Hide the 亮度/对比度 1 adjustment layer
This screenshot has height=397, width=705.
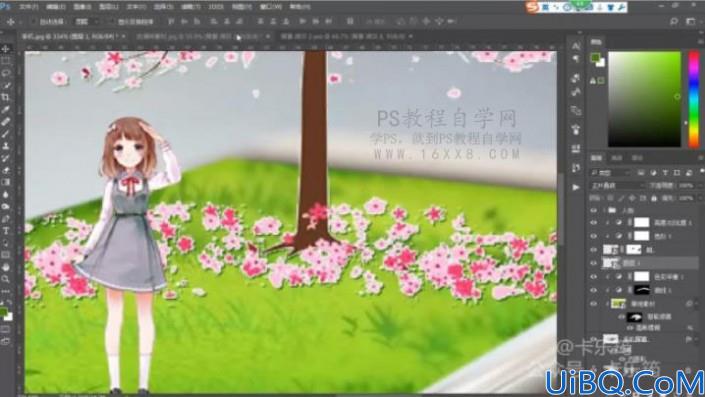(593, 223)
